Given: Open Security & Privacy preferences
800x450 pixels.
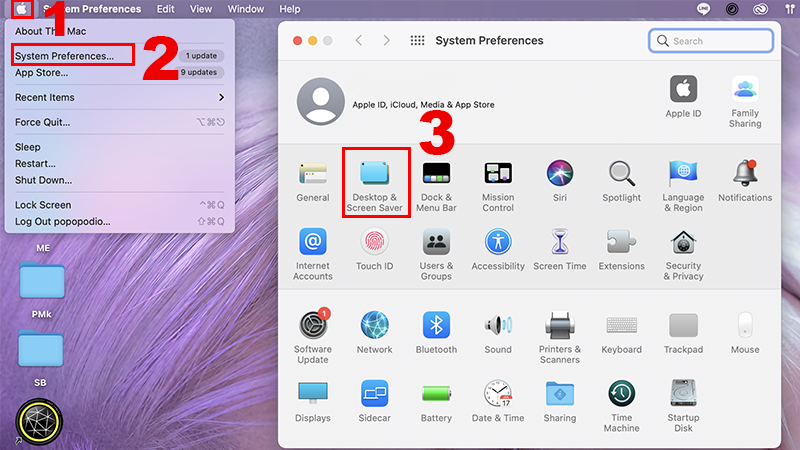Looking at the screenshot, I should click(x=683, y=255).
